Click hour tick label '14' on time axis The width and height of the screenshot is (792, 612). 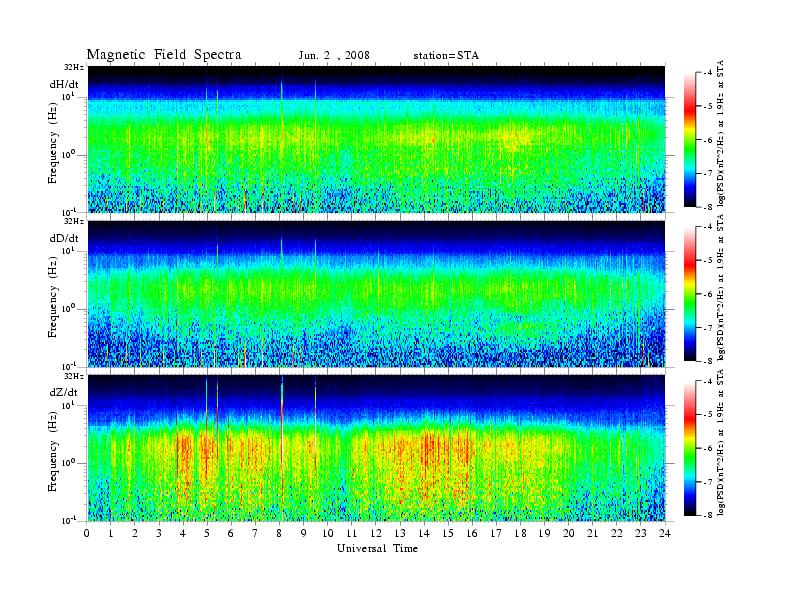pos(424,533)
